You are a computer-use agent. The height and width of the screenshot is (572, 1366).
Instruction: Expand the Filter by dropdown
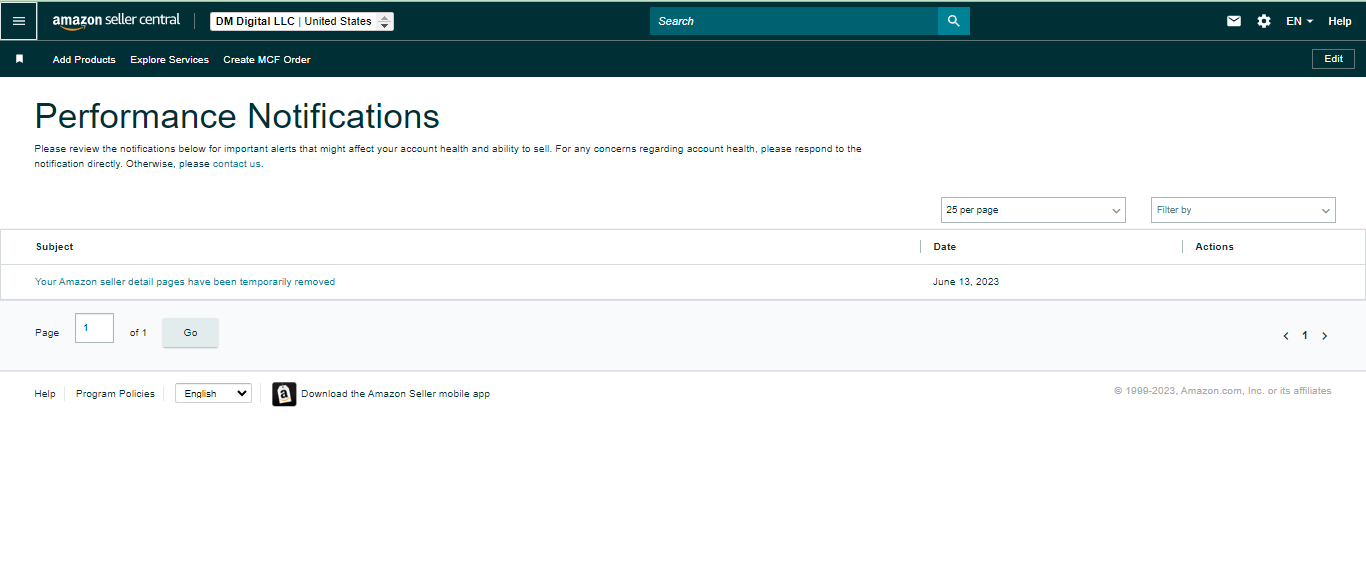point(1243,210)
